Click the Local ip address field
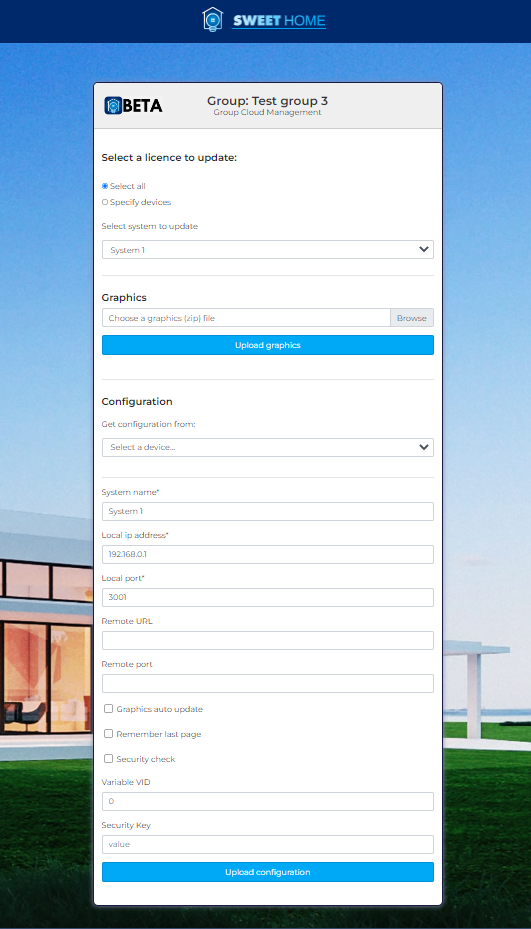Viewport: 531px width, 929px height. pyautogui.click(x=268, y=555)
